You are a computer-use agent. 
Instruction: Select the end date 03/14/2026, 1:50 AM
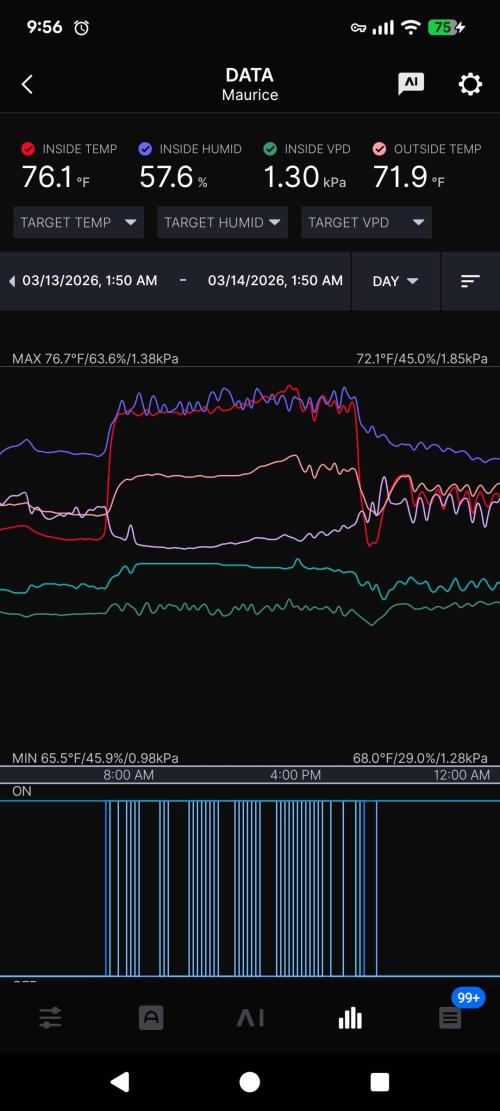(x=275, y=281)
